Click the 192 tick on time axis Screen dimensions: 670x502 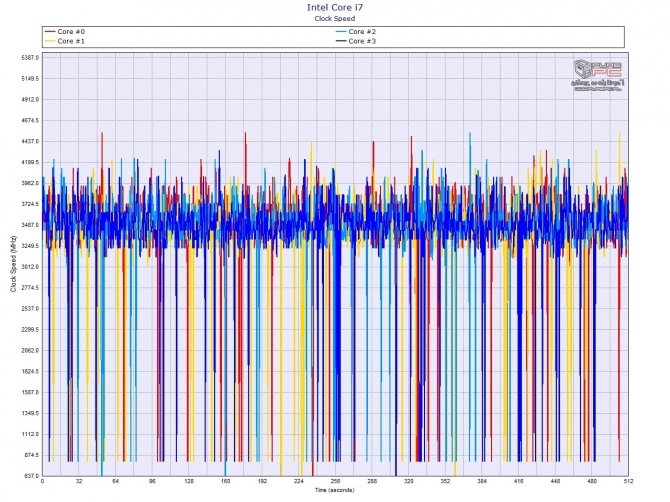262,481
